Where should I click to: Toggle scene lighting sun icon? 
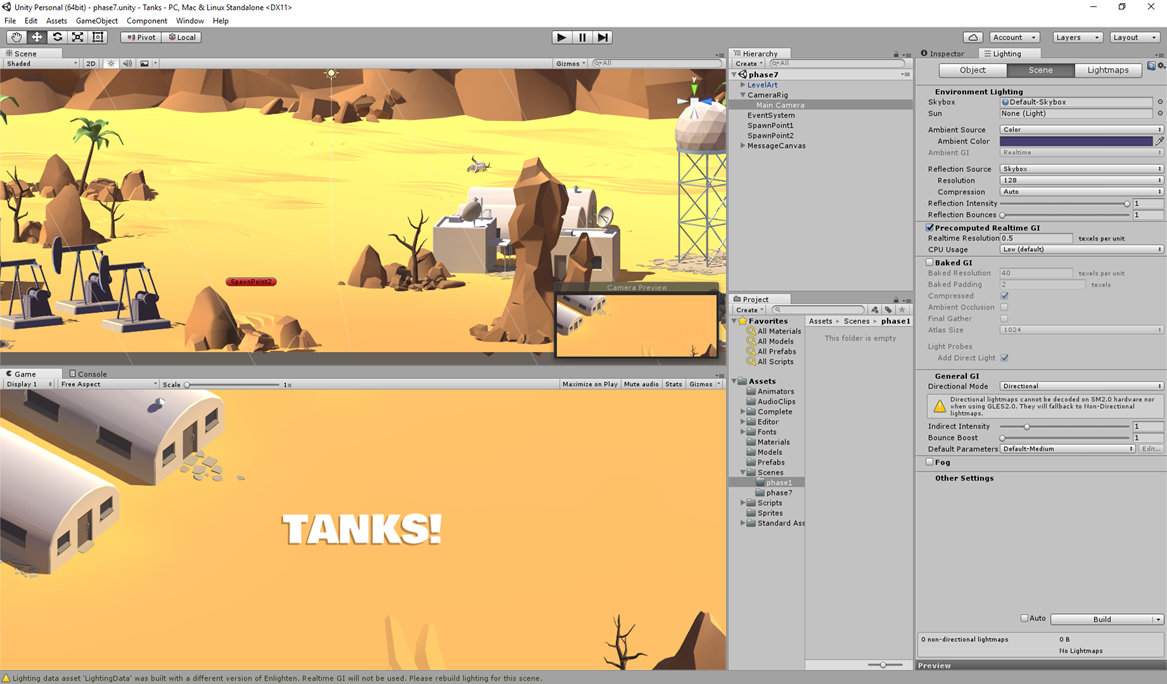coord(112,64)
